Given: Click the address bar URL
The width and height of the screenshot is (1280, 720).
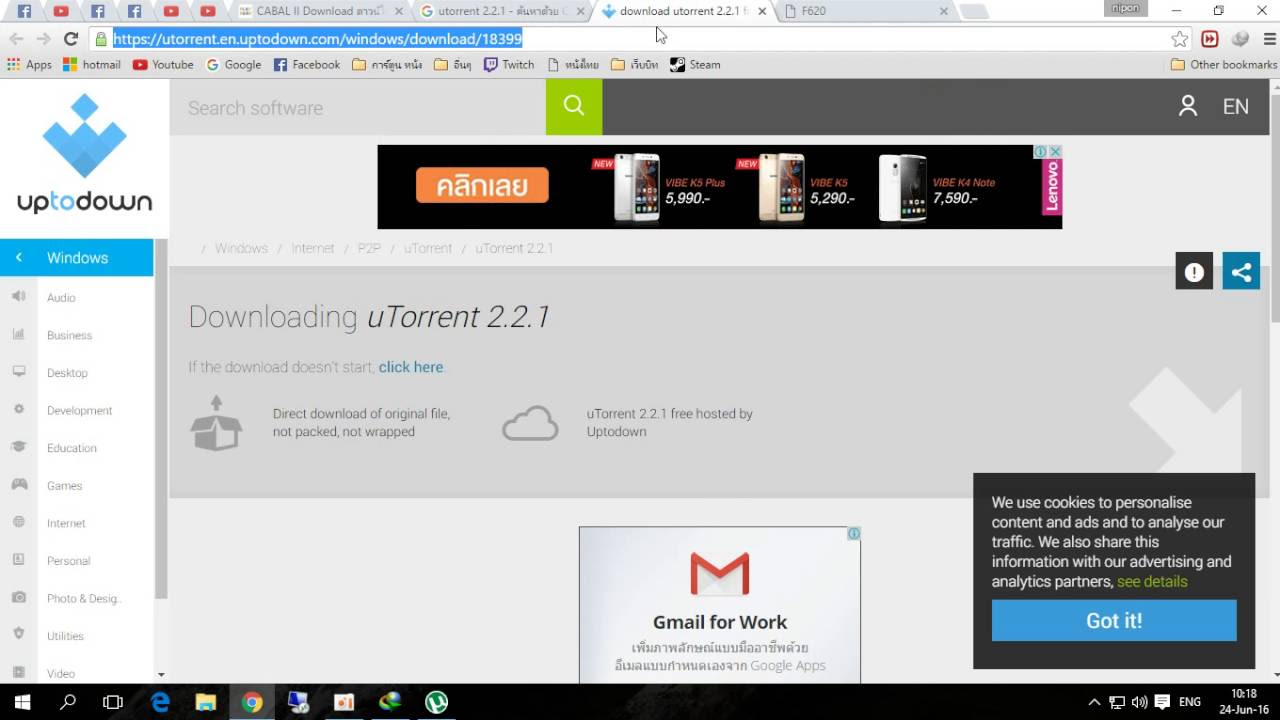Looking at the screenshot, I should coord(317,39).
